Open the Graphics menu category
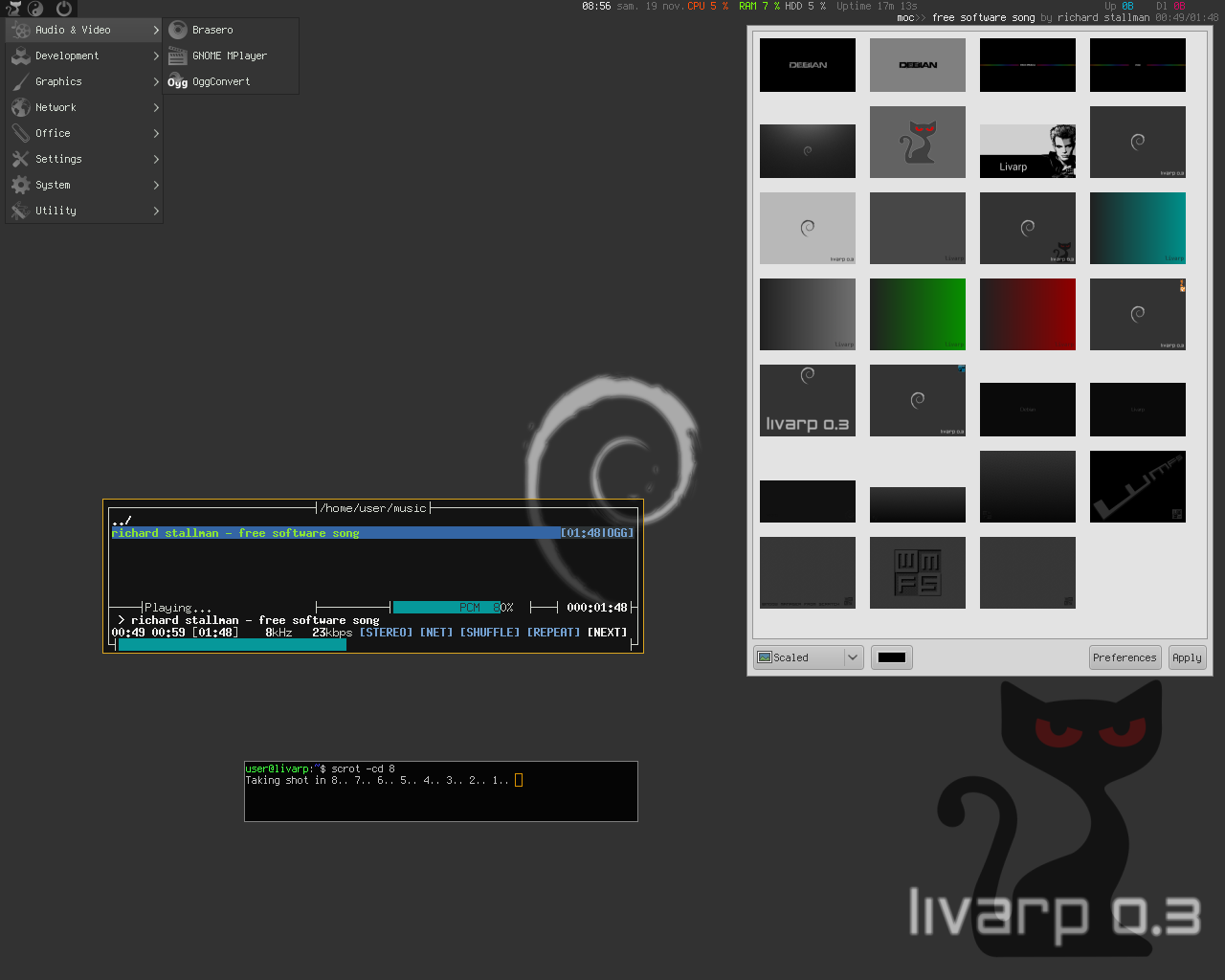The width and height of the screenshot is (1225, 980). point(84,81)
